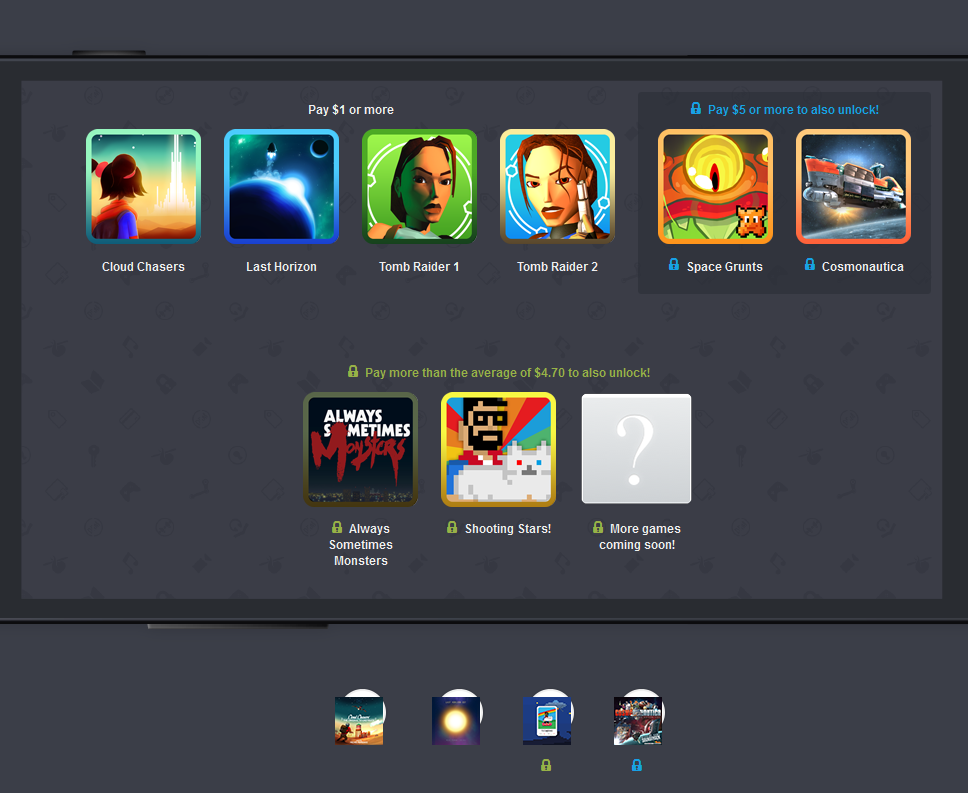Click the Space Grunts title text
This screenshot has width=968, height=793.
[x=725, y=267]
